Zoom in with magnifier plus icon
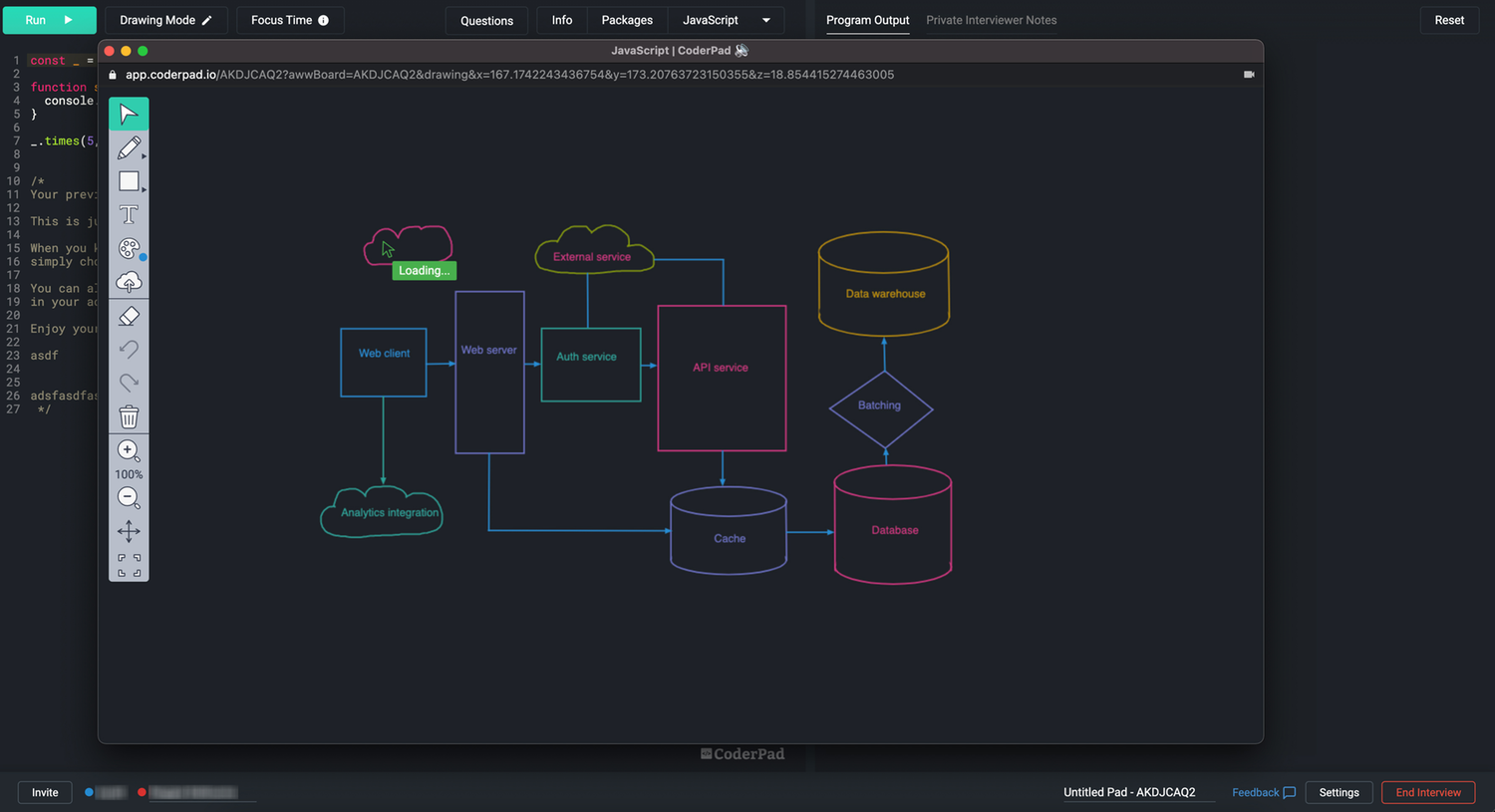Screen dimensions: 1495x812 [x=128, y=450]
